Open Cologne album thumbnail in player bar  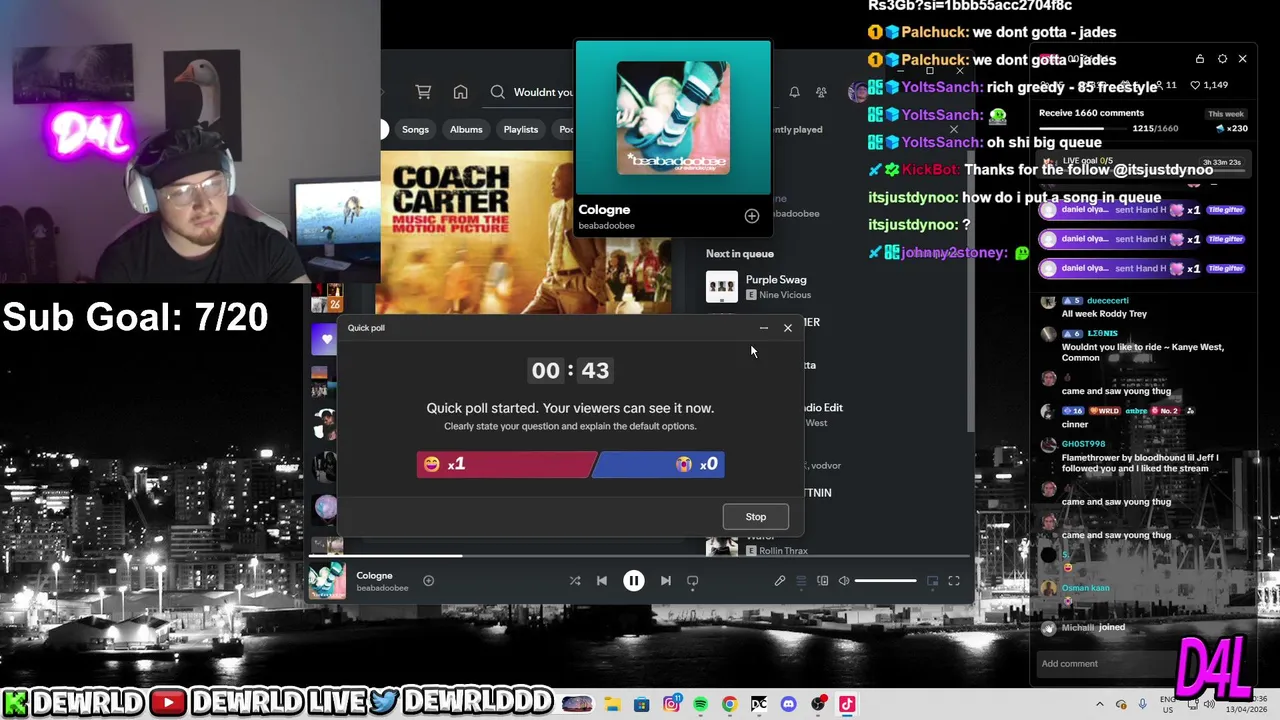click(327, 581)
